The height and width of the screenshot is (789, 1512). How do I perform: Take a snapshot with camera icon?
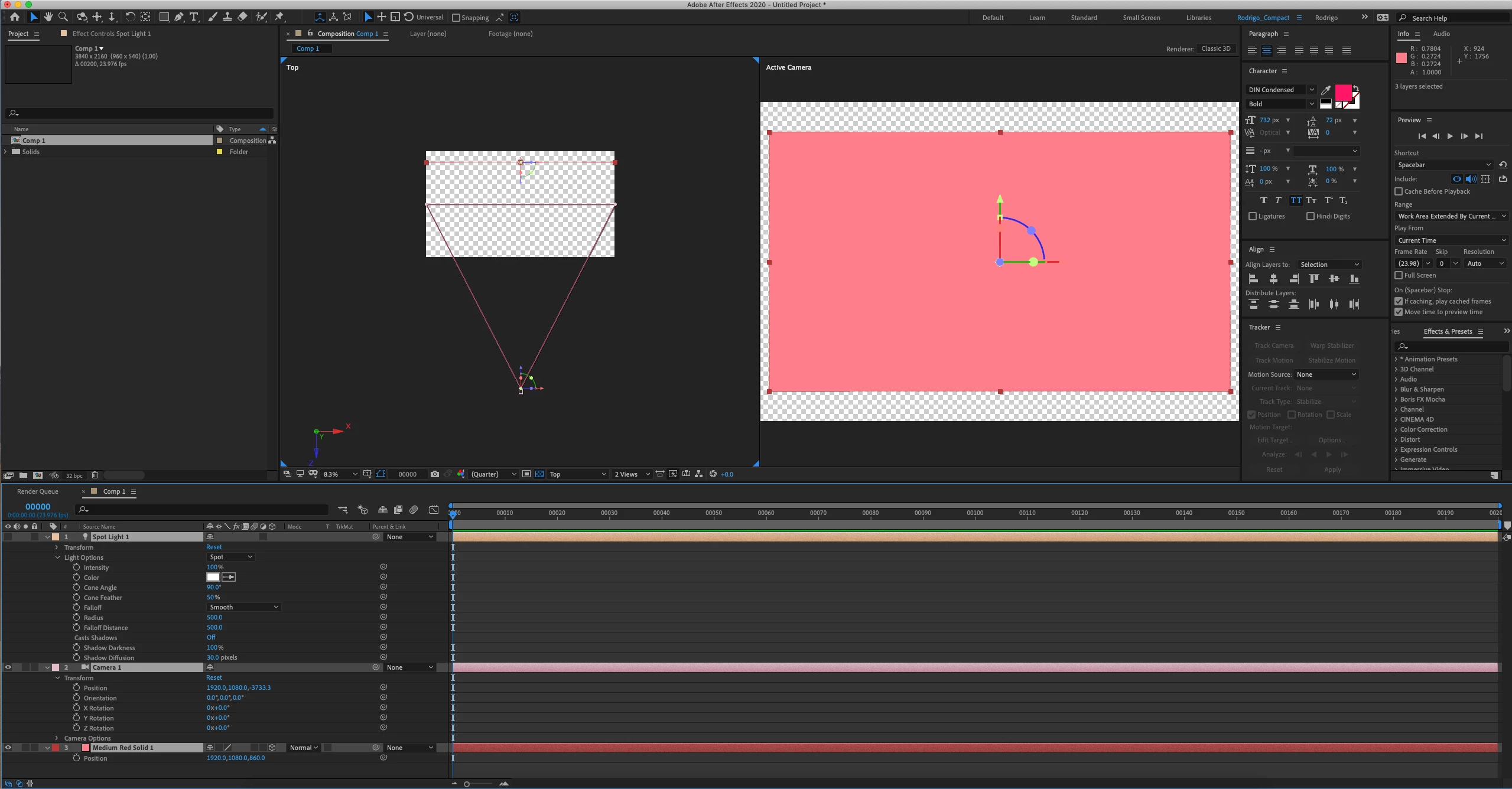click(x=435, y=474)
